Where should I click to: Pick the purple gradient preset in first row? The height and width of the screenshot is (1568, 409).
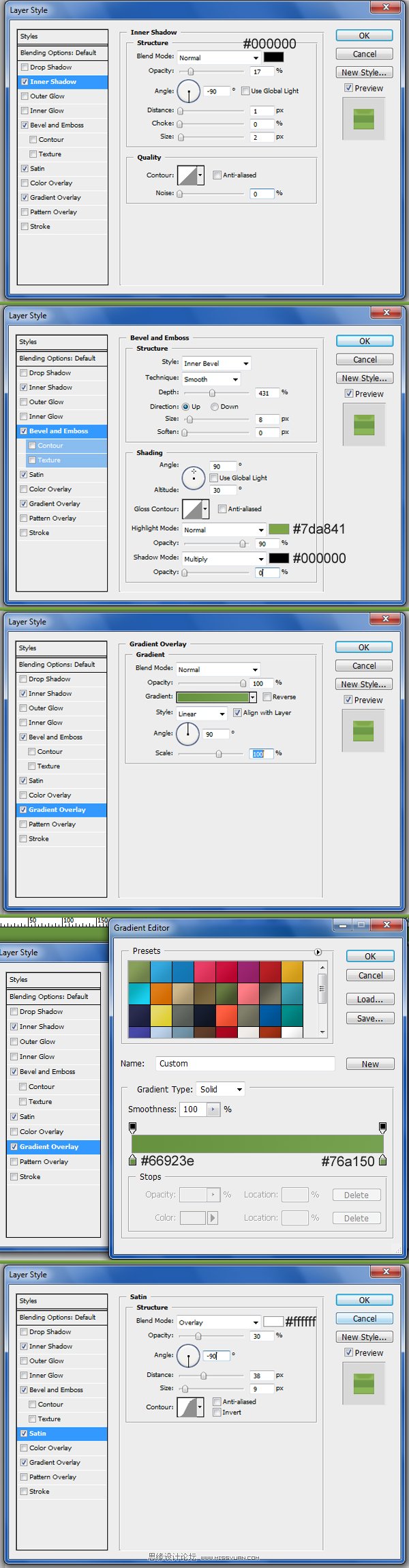pyautogui.click(x=248, y=972)
